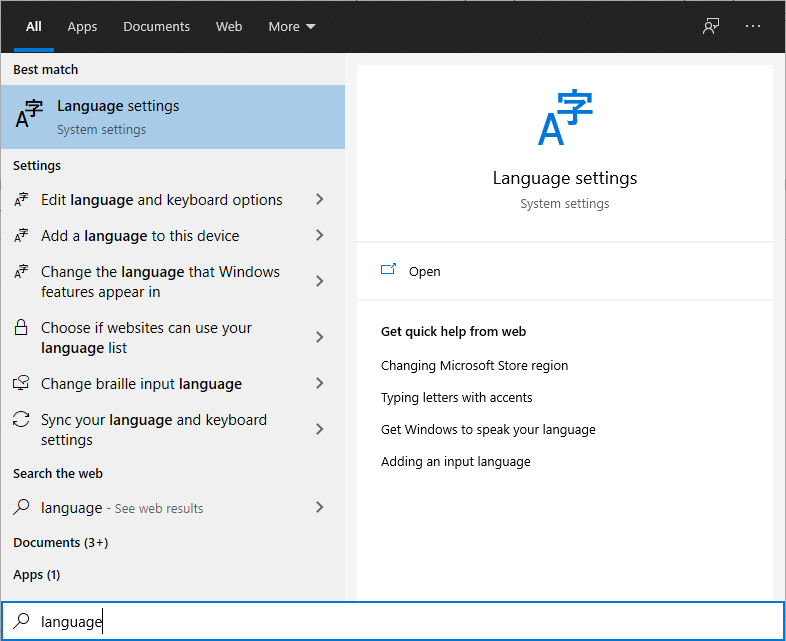Click the language icon beside Change the language that Windows features
Viewport: 786px width, 641px height.
(21, 272)
